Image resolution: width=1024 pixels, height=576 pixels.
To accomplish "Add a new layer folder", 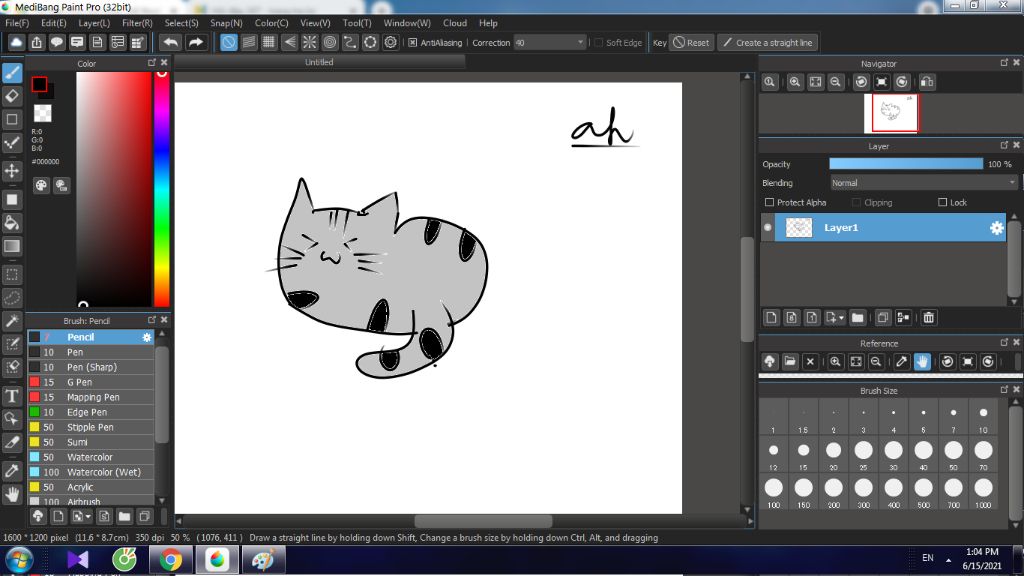I will 857,317.
